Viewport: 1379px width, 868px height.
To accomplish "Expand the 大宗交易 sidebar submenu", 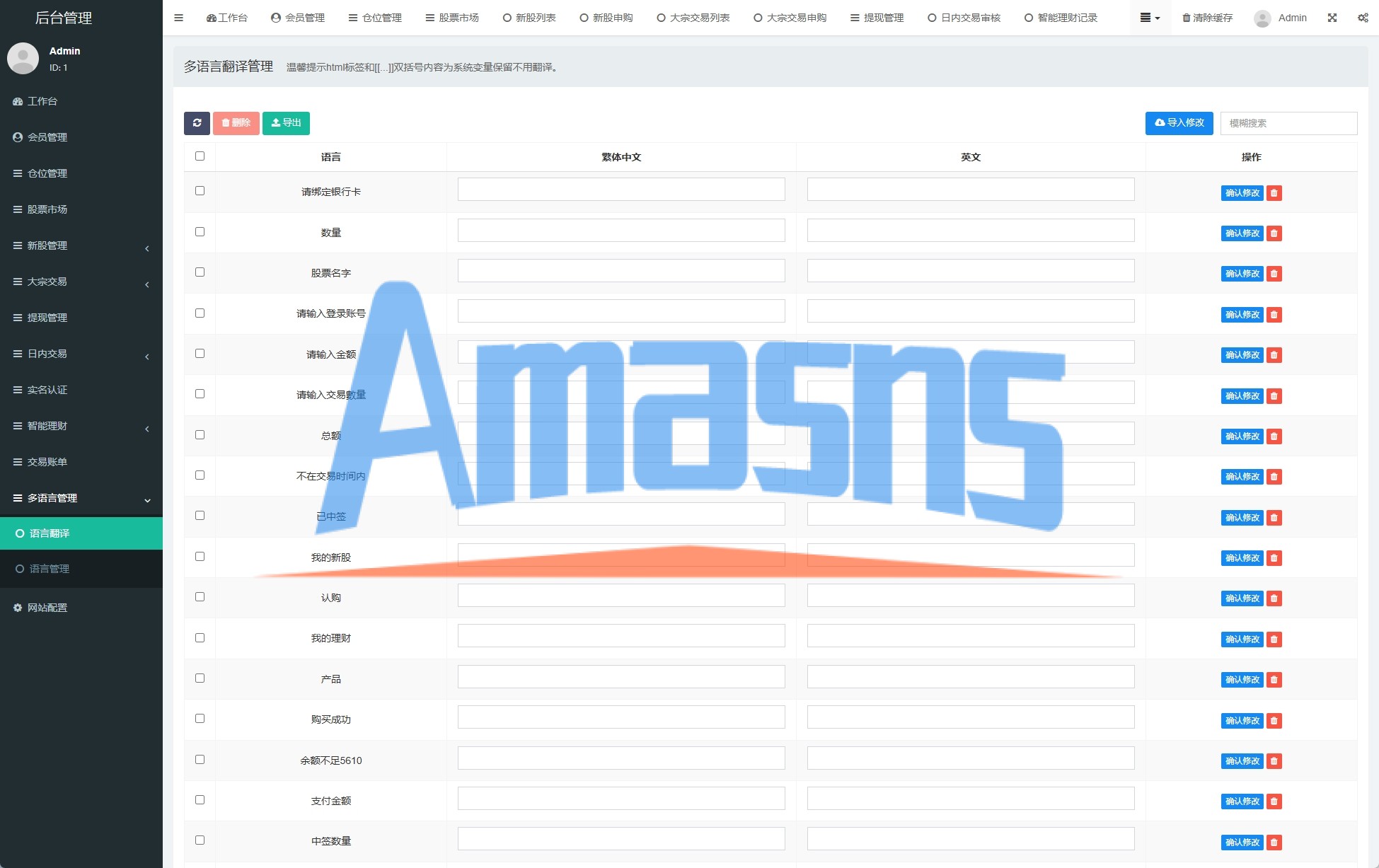I will point(81,282).
